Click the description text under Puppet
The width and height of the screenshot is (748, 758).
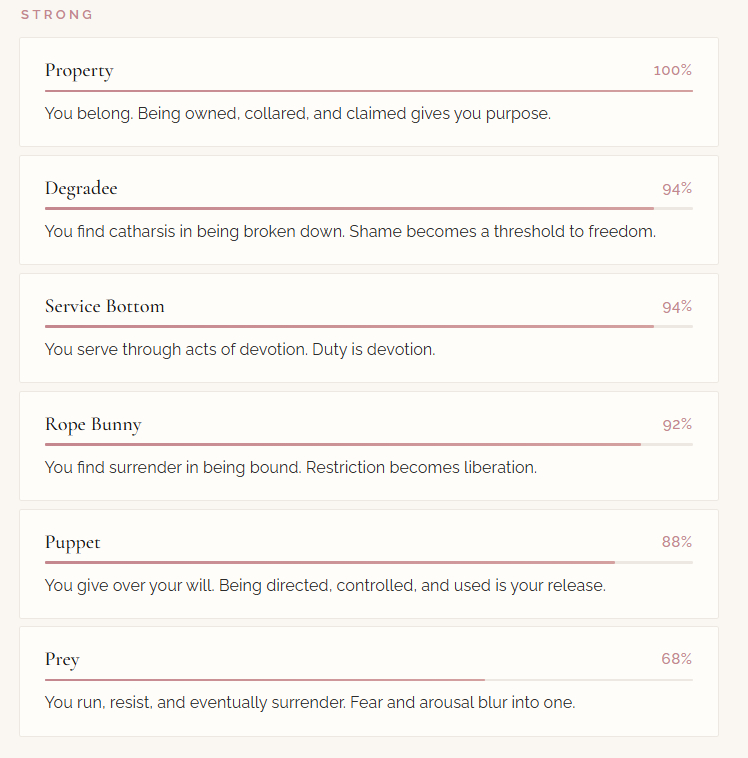pyautogui.click(x=325, y=586)
